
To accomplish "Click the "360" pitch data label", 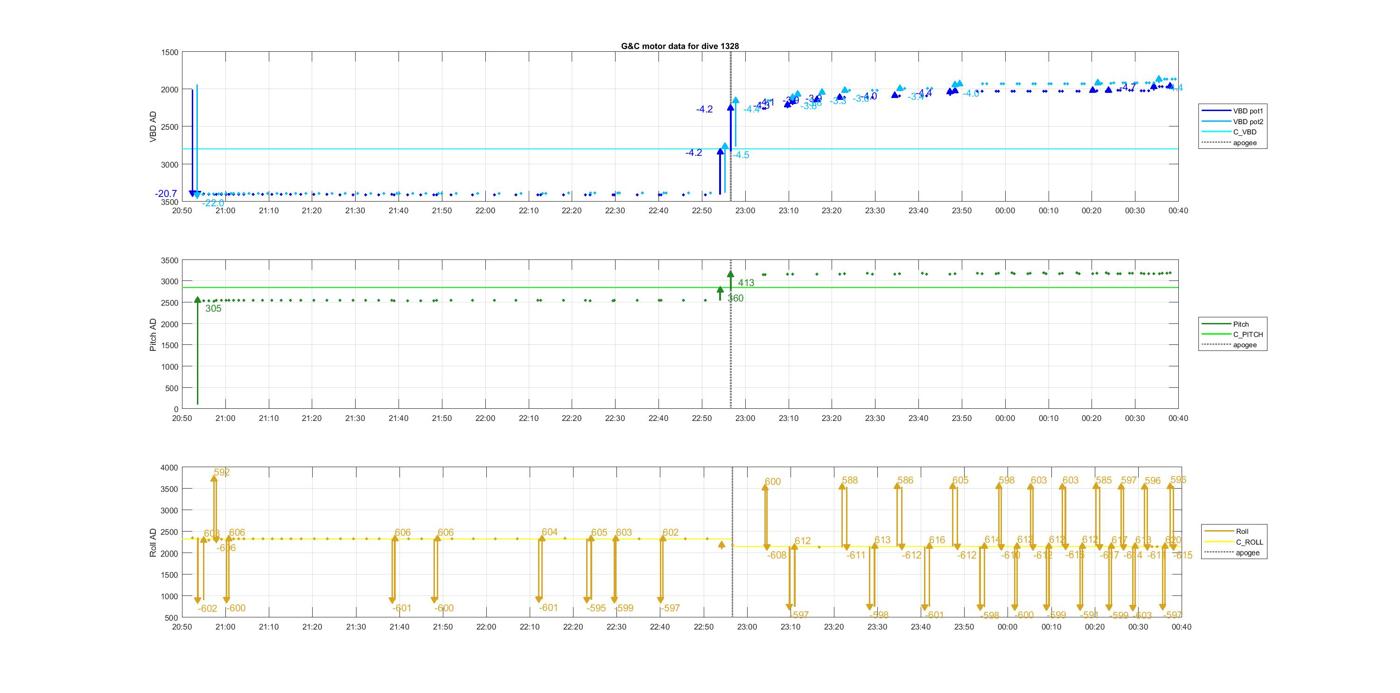I will point(735,298).
